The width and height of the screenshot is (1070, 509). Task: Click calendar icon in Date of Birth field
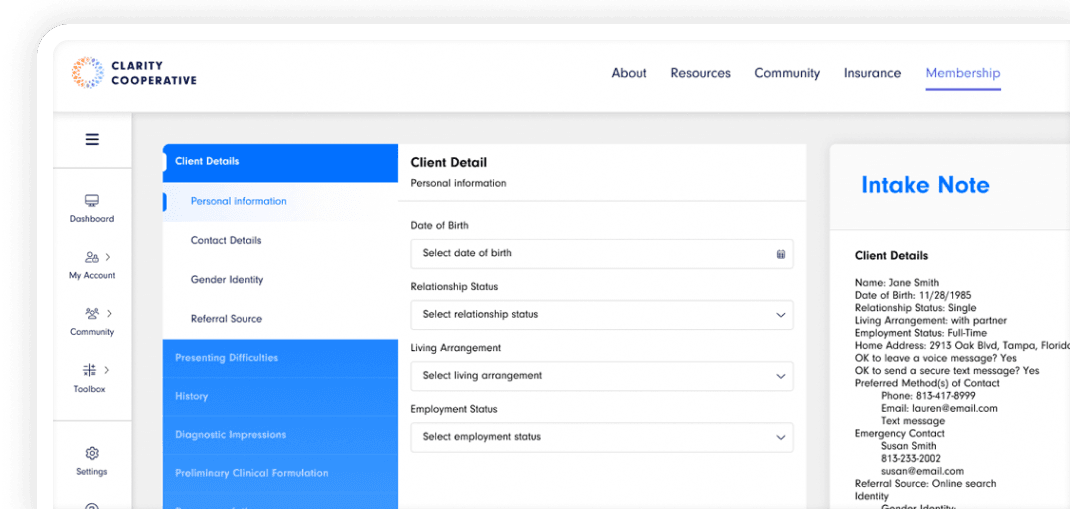click(x=781, y=254)
